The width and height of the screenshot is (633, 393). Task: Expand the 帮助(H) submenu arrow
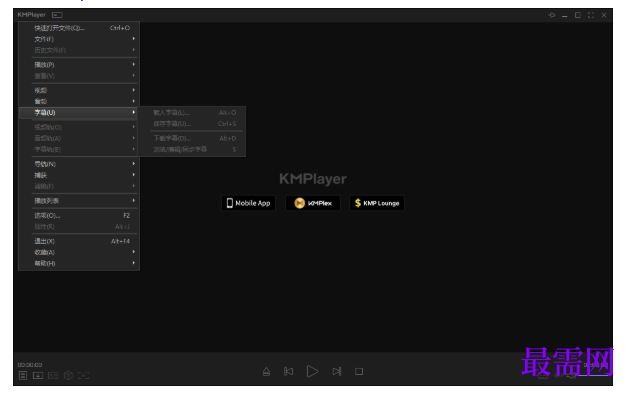[134, 263]
